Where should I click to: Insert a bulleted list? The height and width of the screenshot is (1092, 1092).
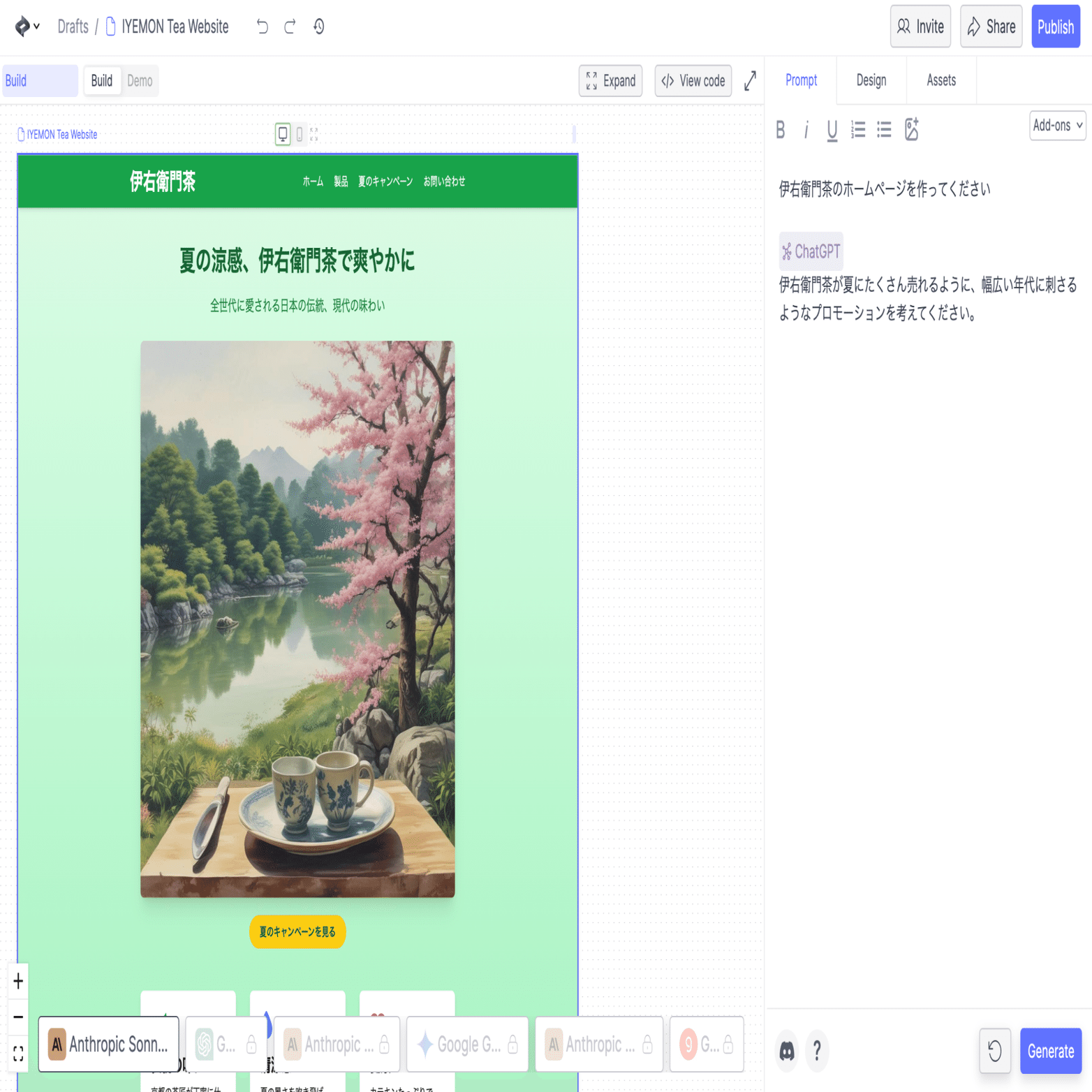[884, 130]
